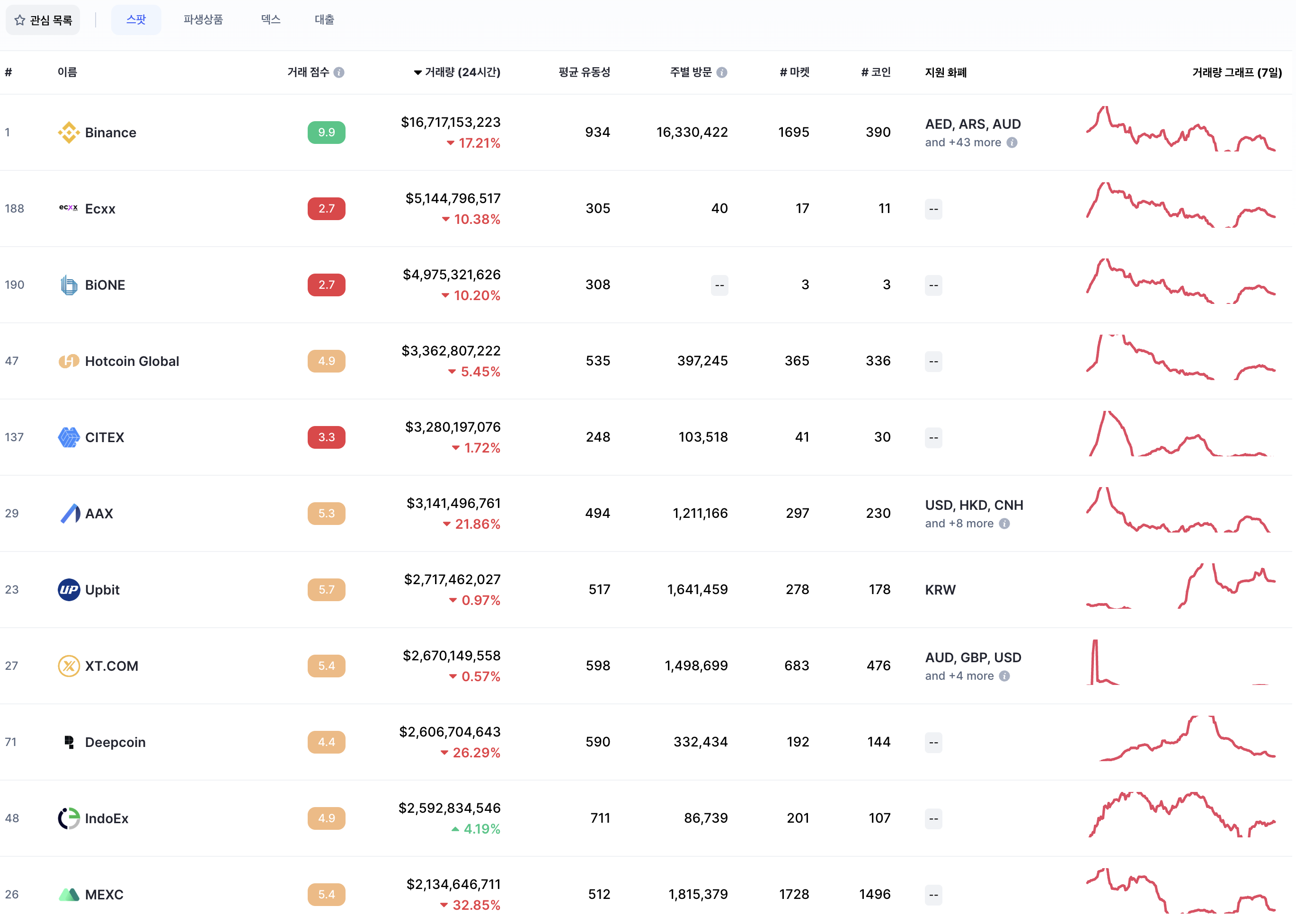Open the Deepcoin exchange link
The width and height of the screenshot is (1296, 924).
pyautogui.click(x=115, y=742)
